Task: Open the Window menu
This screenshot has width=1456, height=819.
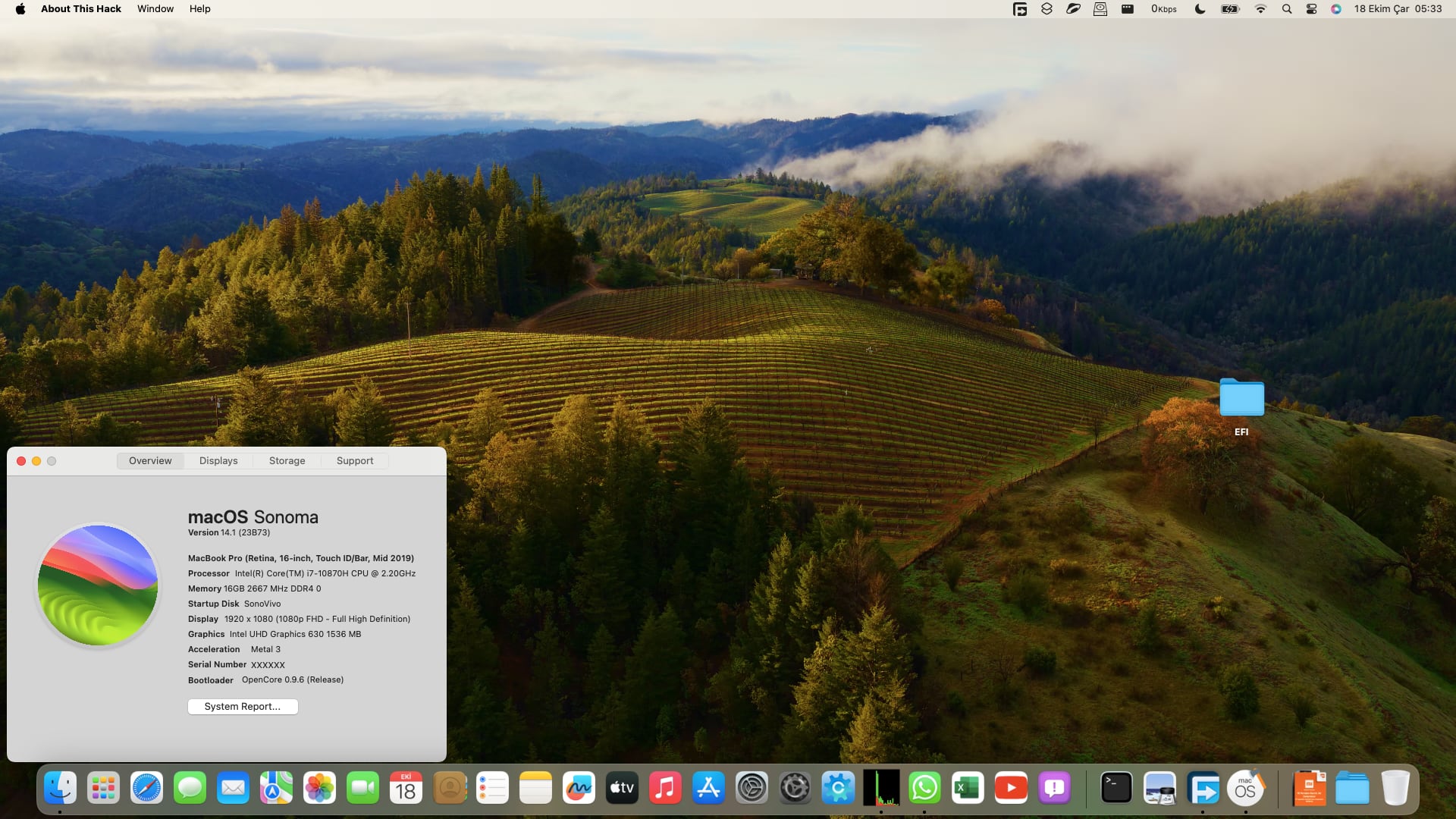Action: pos(155,8)
